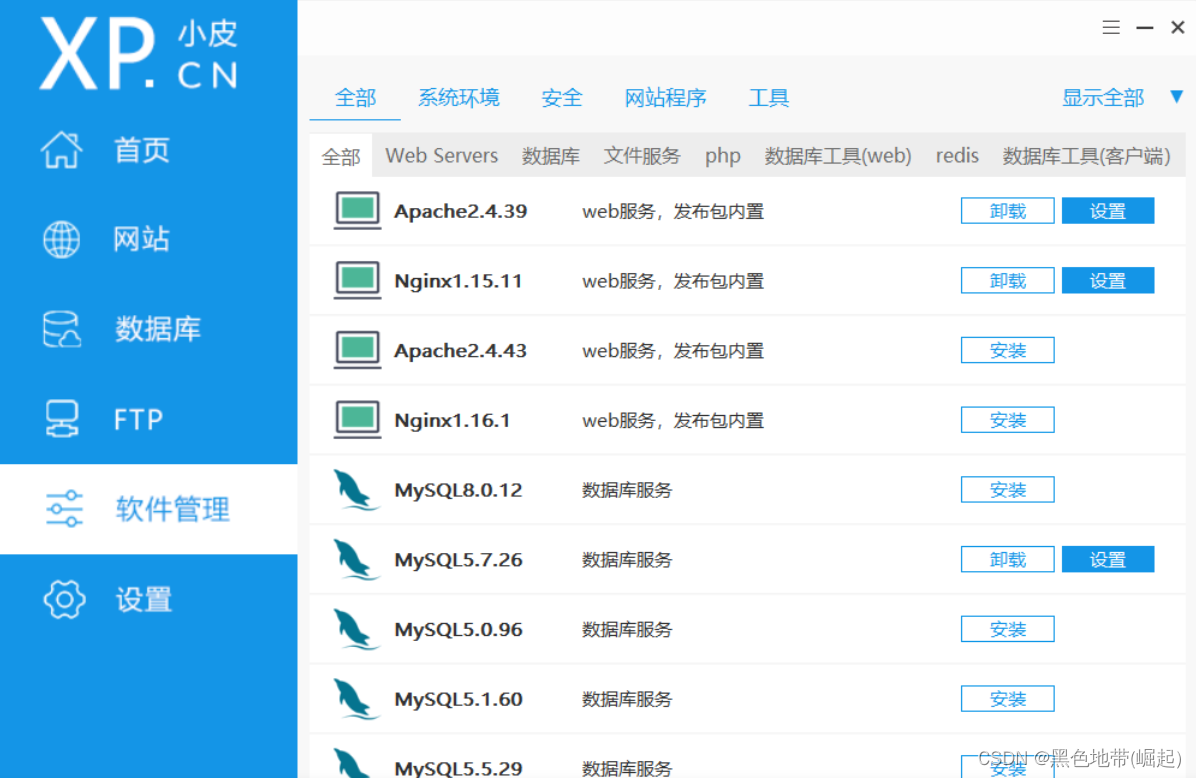Switch to the top 全部 tab

pyautogui.click(x=355, y=98)
